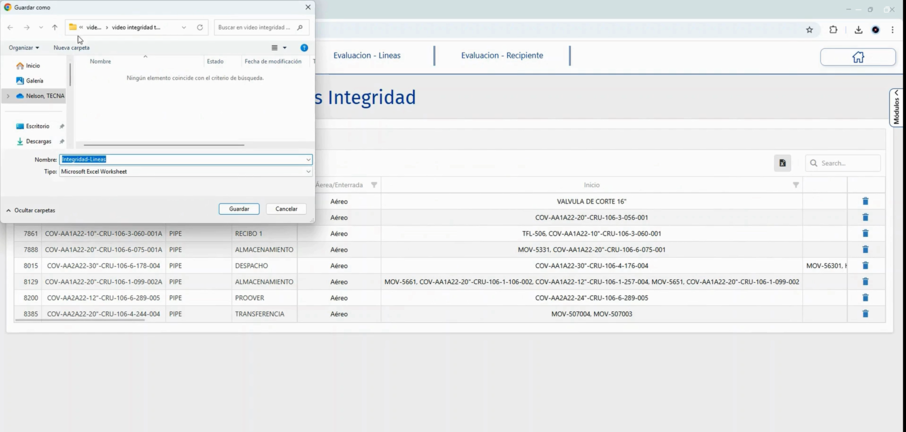Bookmark this page with star icon
Viewport: 906px width, 432px height.
[809, 30]
